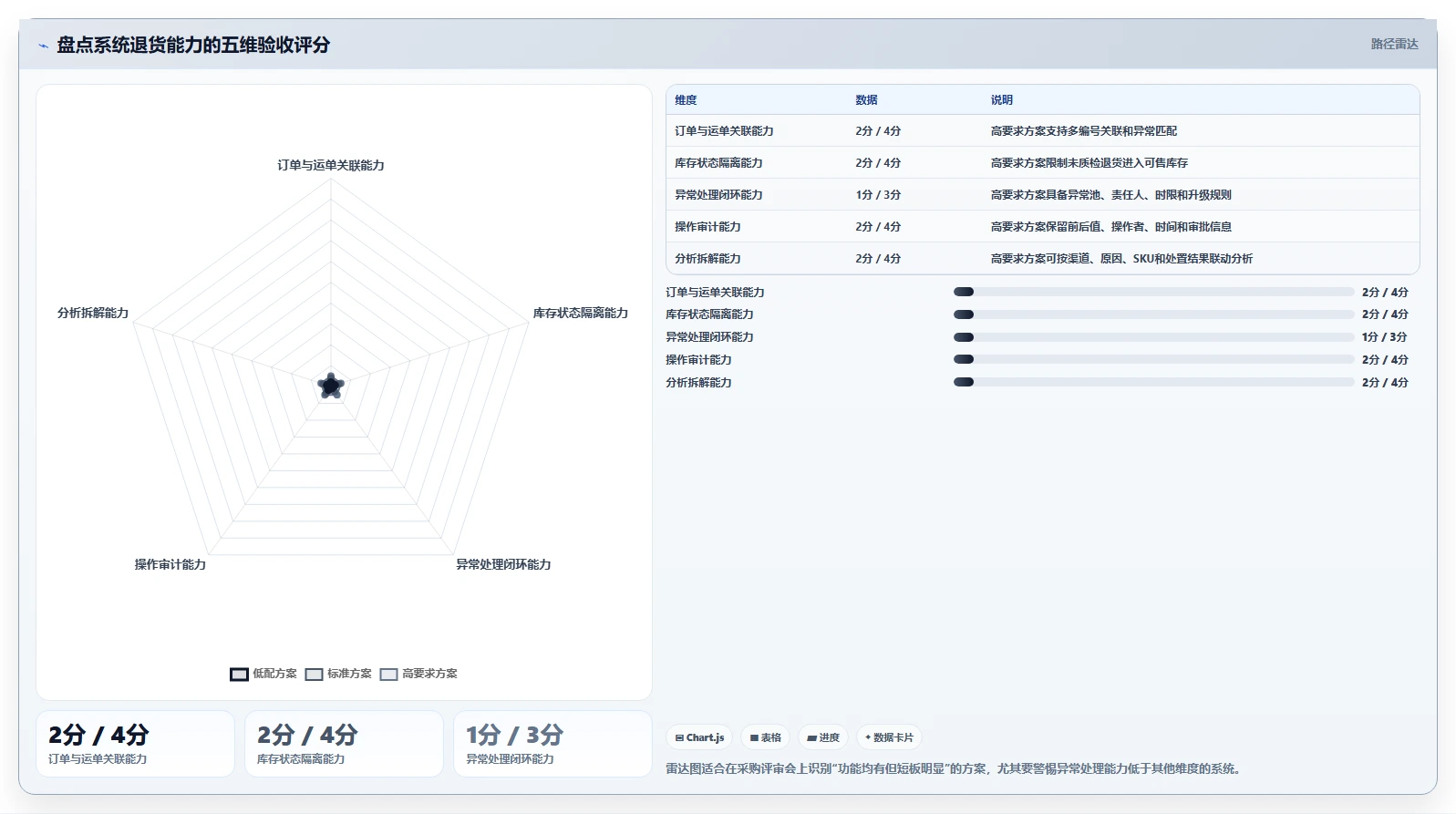The width and height of the screenshot is (1456, 814).
Task: Click the 1分 / 3分 异常处理闭环能力 card
Action: 552,744
